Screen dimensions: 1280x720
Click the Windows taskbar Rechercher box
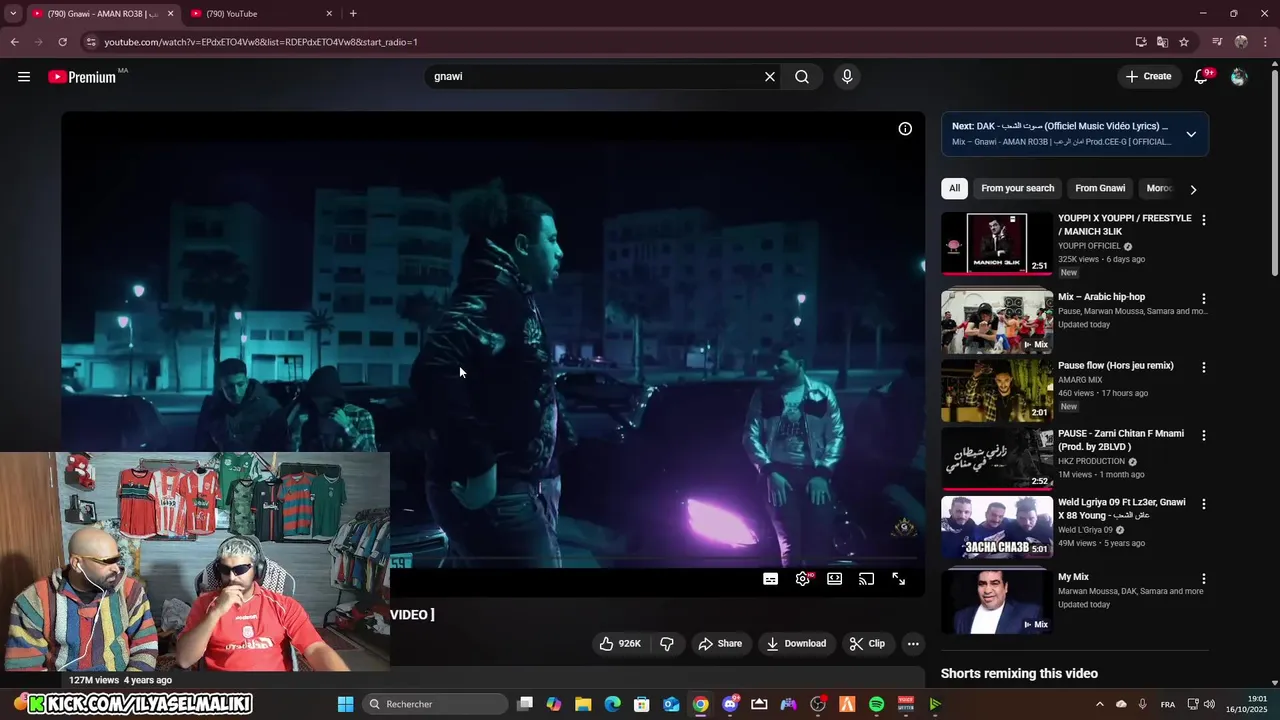[435, 704]
